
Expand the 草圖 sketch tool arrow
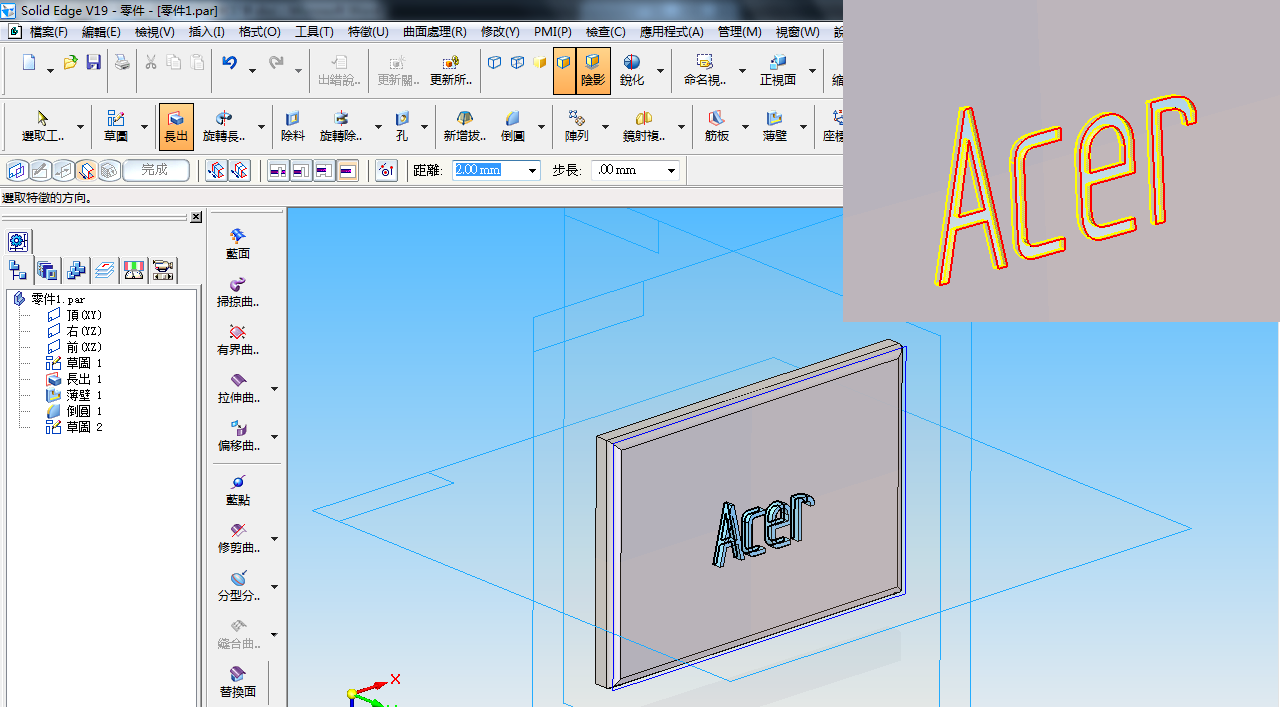pyautogui.click(x=144, y=127)
